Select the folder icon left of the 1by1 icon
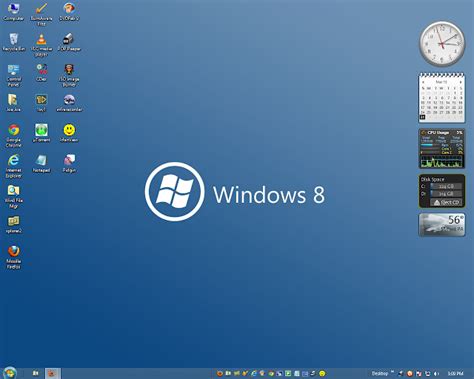The image size is (474, 379). coord(13,103)
